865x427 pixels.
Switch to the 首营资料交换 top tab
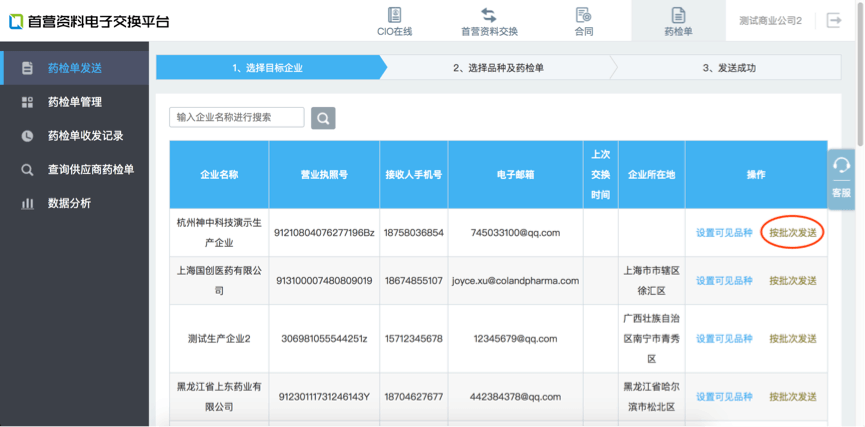(x=489, y=20)
